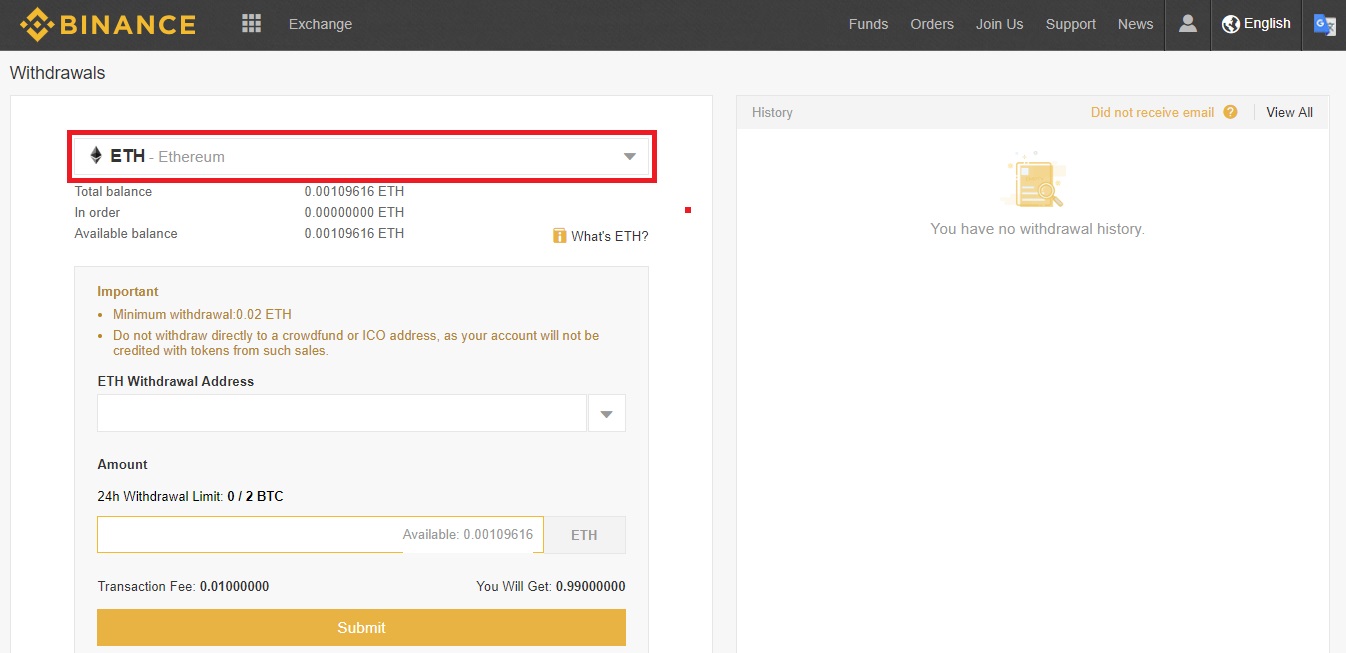This screenshot has width=1346, height=653.
Task: Click the Total balance value 0.00109616 ETH
Action: coord(354,191)
